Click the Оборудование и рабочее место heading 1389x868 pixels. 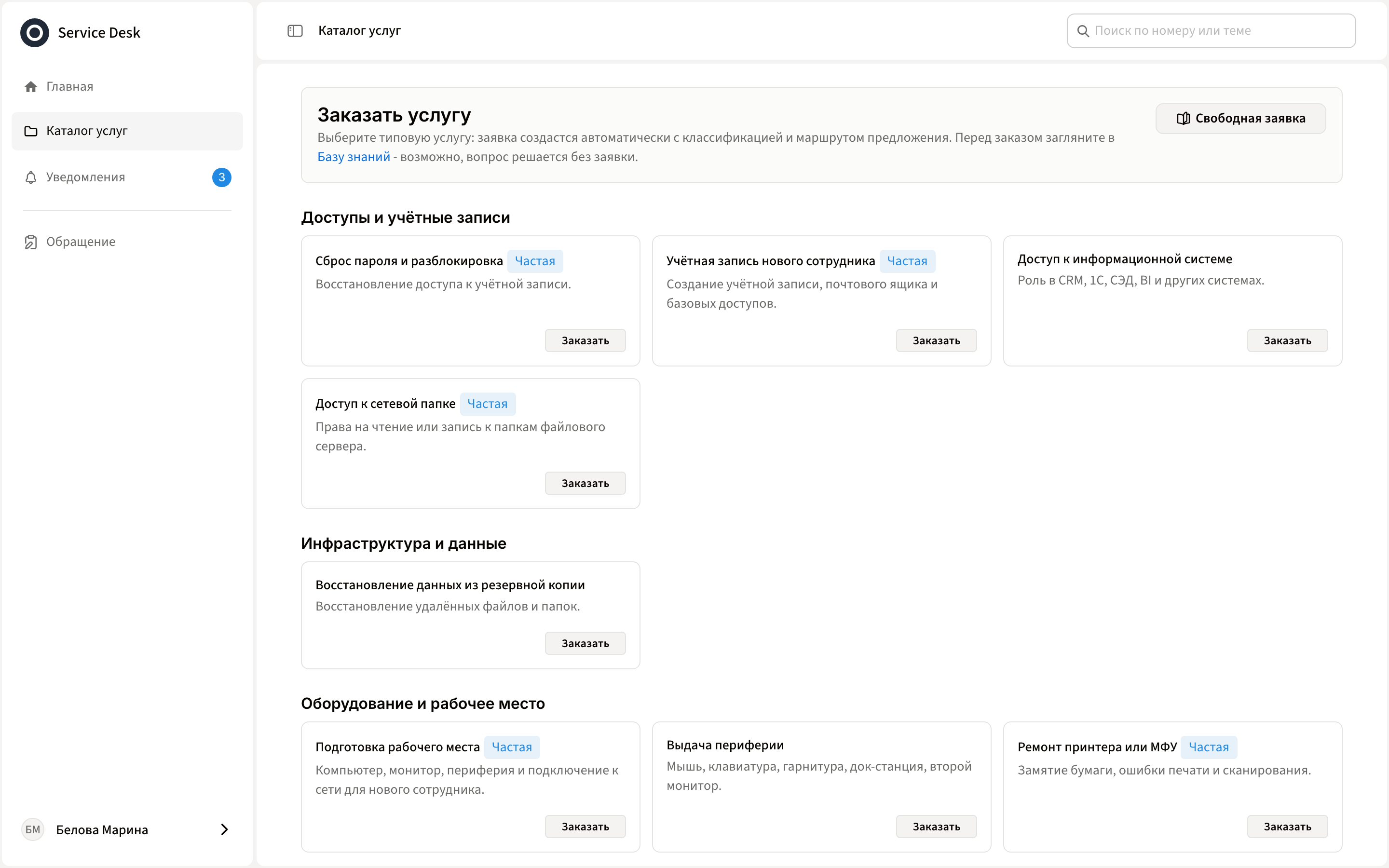click(423, 704)
